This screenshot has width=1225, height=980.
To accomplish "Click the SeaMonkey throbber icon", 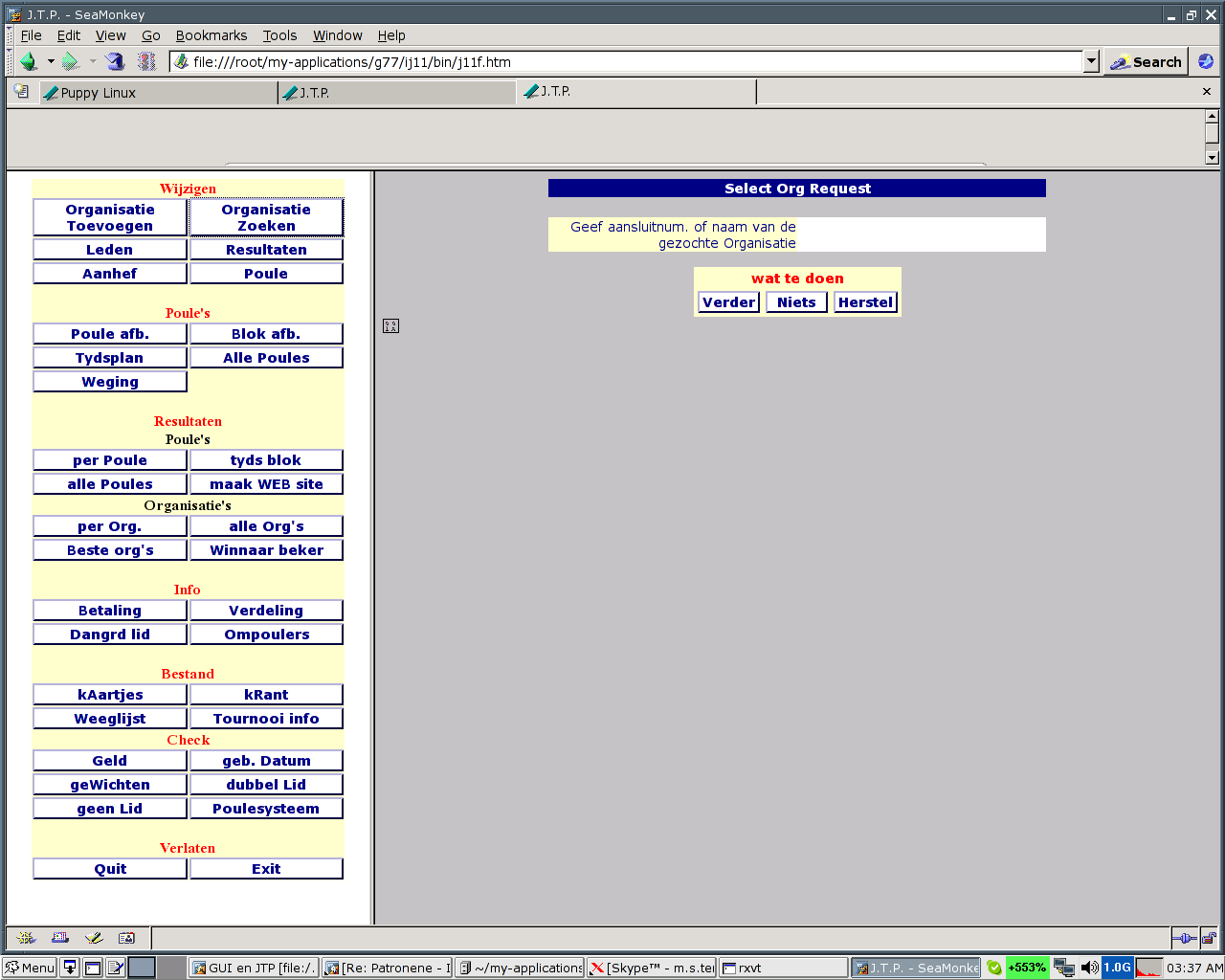I will point(1206,61).
